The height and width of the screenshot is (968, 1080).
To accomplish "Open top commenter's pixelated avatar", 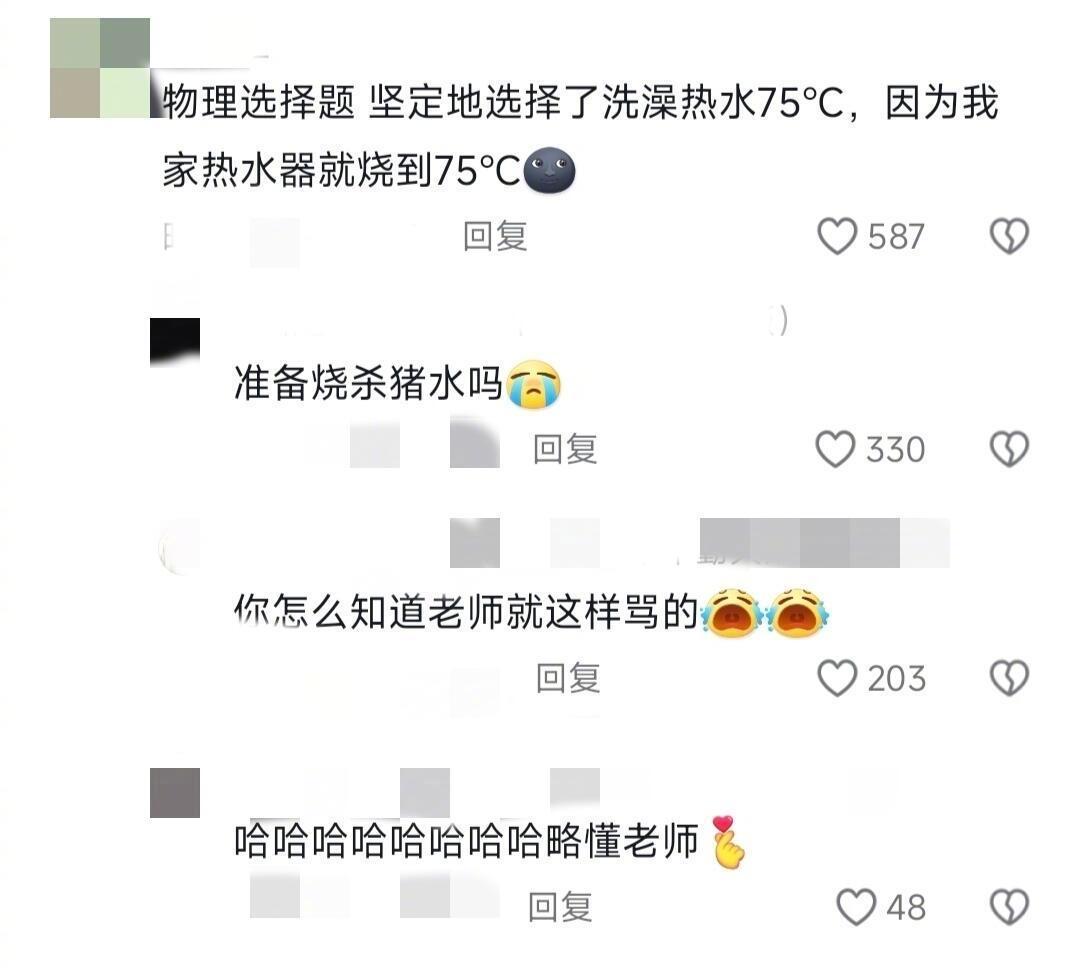I will pos(100,68).
